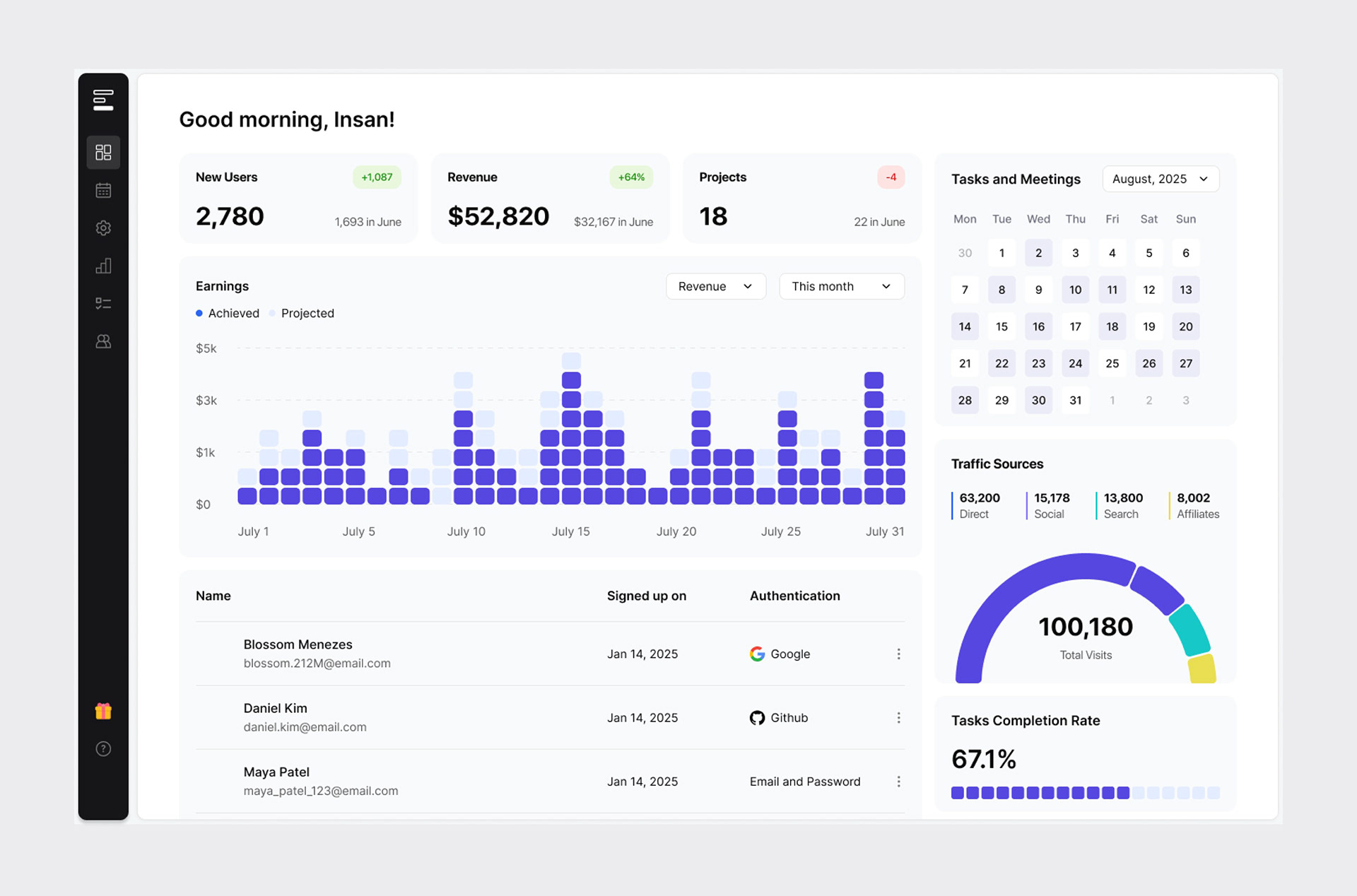Select calendar day 8
The width and height of the screenshot is (1357, 896).
pyautogui.click(x=1001, y=290)
